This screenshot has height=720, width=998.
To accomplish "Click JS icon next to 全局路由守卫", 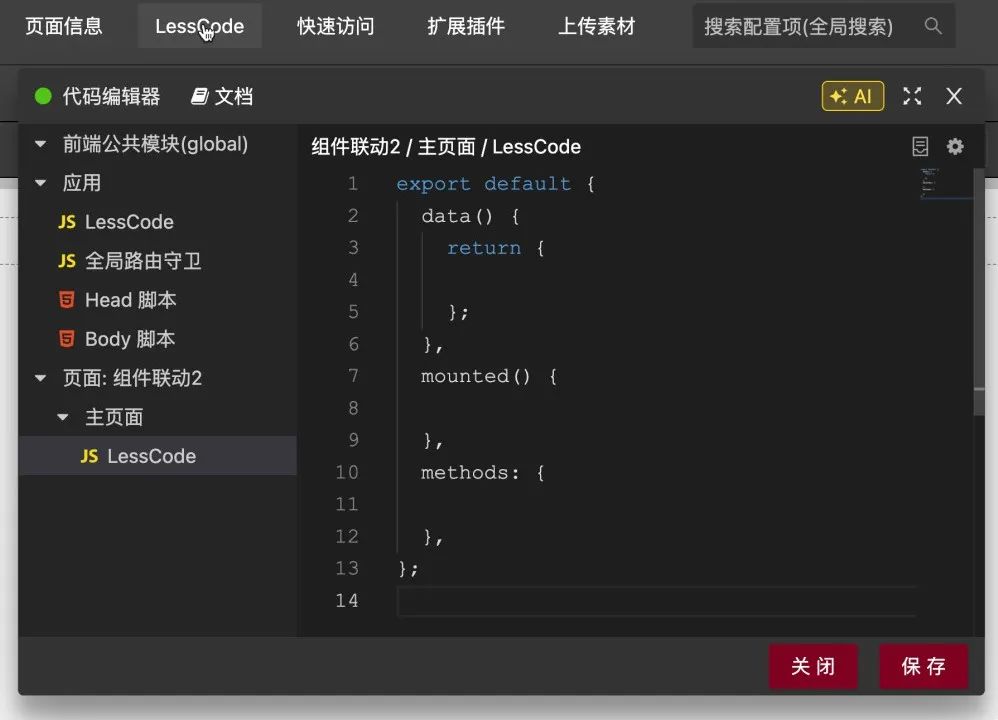I will 67,261.
